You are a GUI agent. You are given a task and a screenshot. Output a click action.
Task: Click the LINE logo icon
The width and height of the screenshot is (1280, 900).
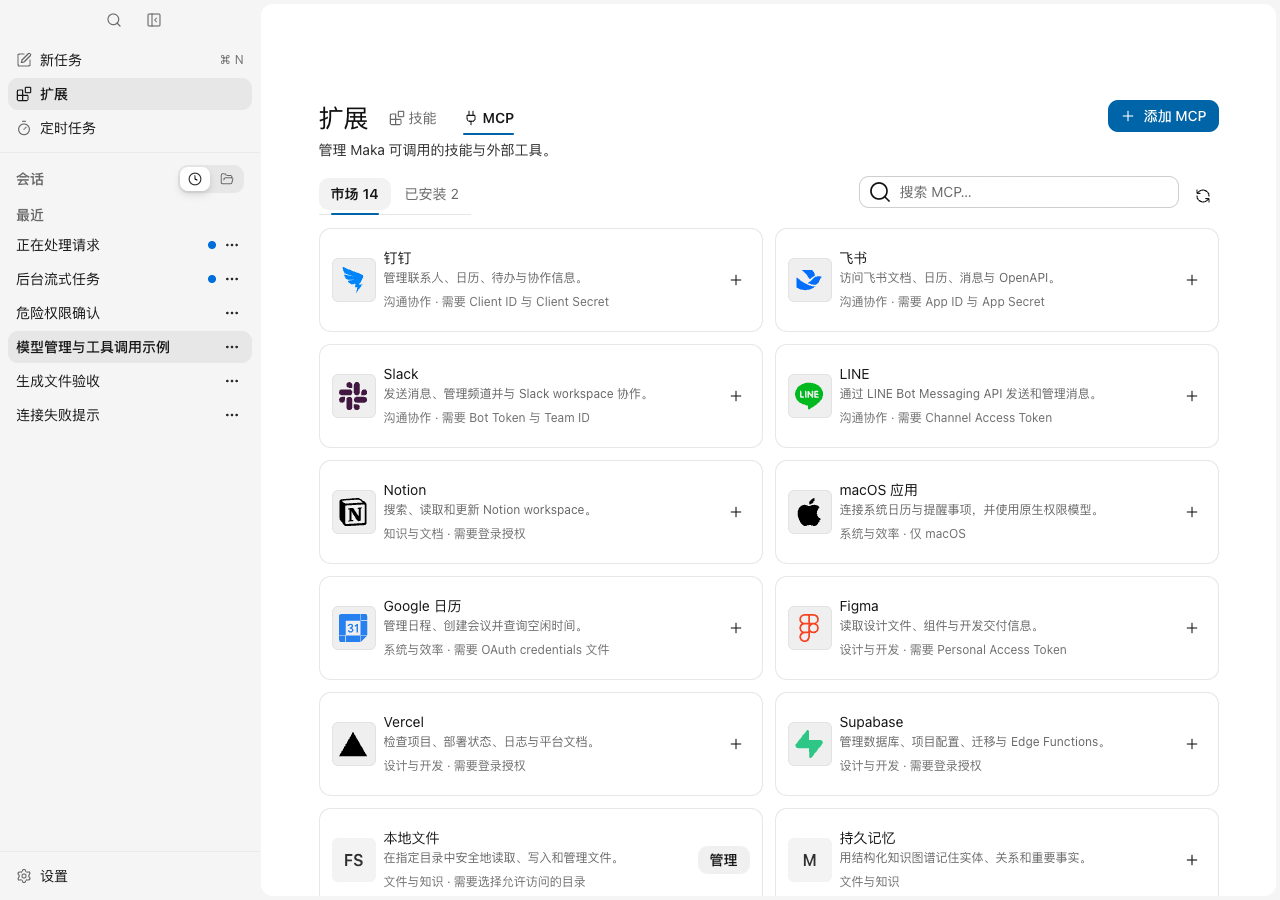coord(810,396)
